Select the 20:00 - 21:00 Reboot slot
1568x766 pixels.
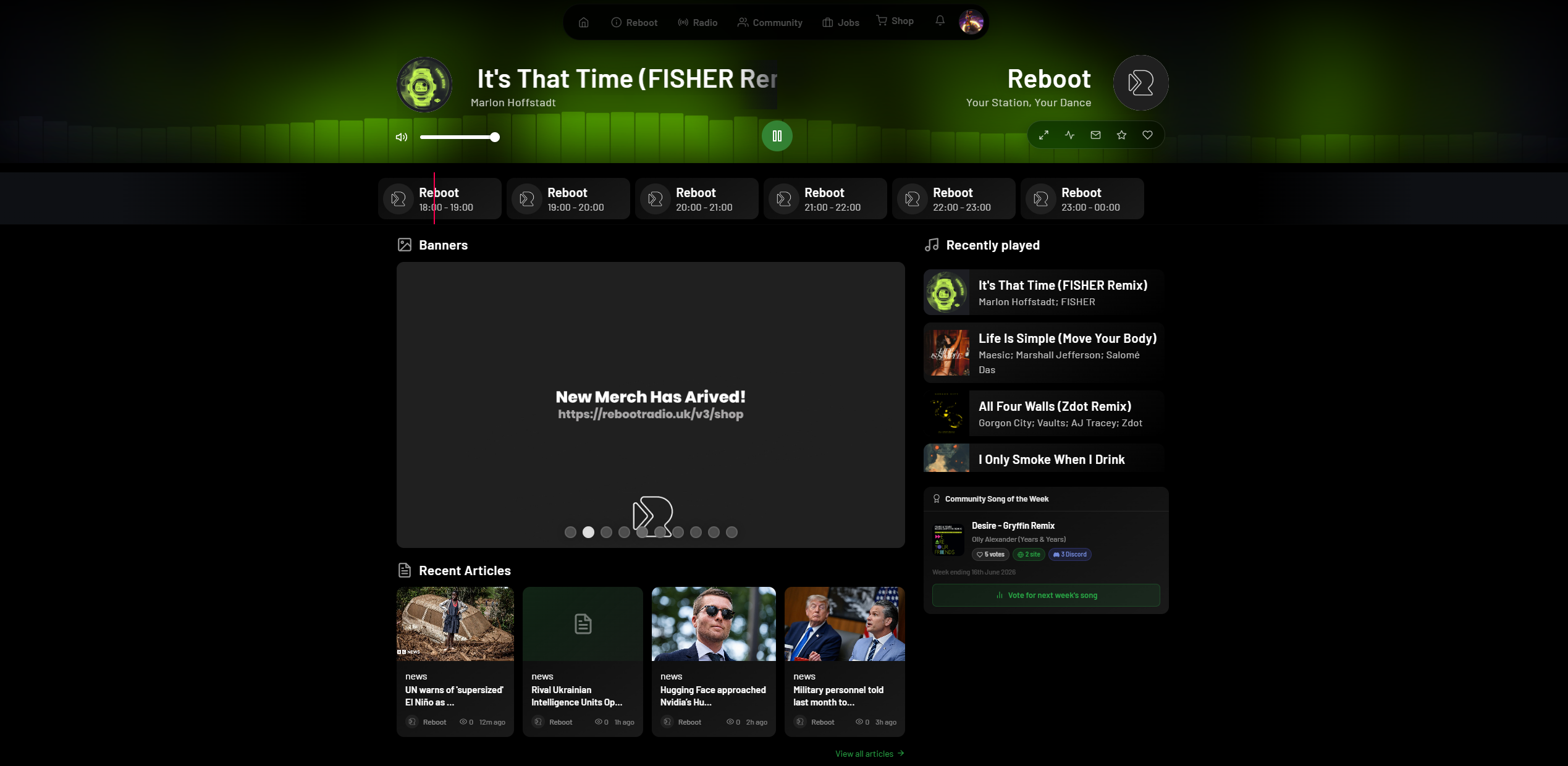[x=697, y=199]
